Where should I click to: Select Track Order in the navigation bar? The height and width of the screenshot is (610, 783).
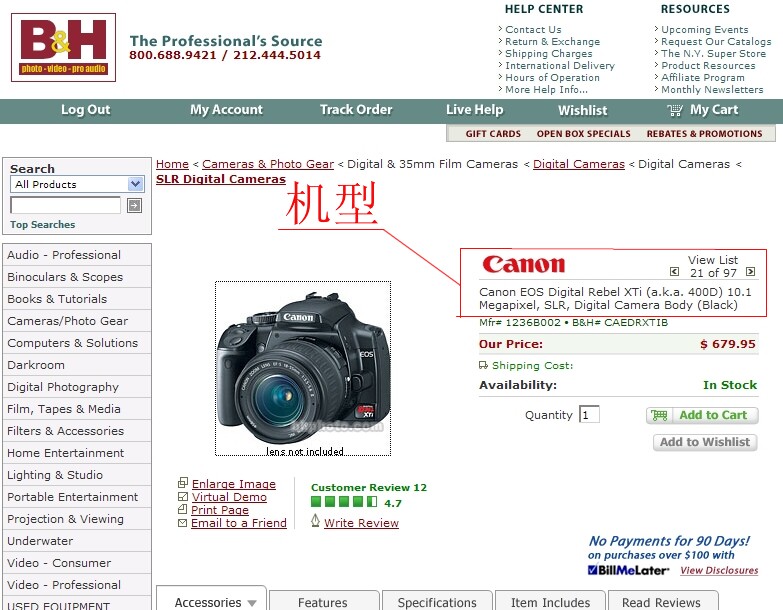point(356,110)
